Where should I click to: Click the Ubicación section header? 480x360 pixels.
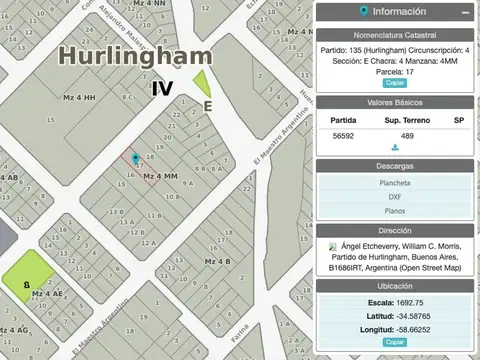coord(395,286)
